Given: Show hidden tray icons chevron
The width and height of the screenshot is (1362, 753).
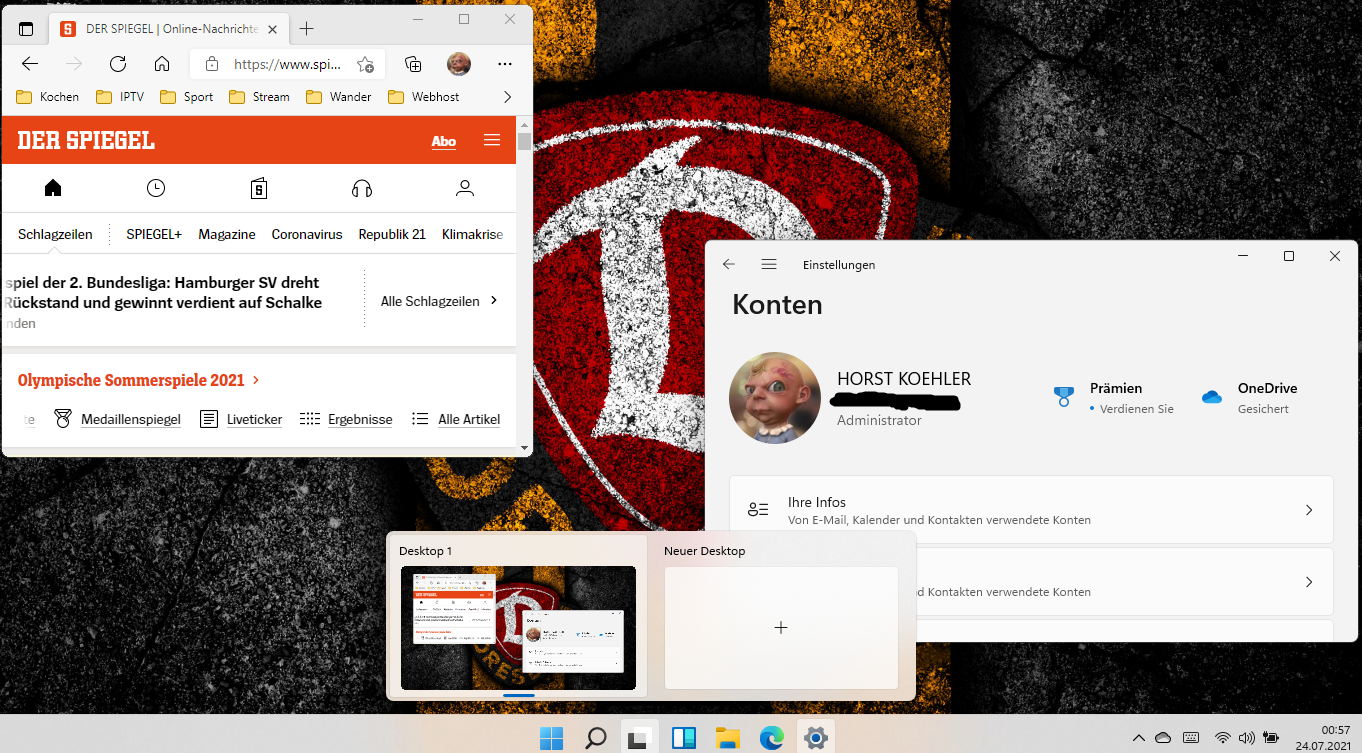Looking at the screenshot, I should pos(1138,738).
